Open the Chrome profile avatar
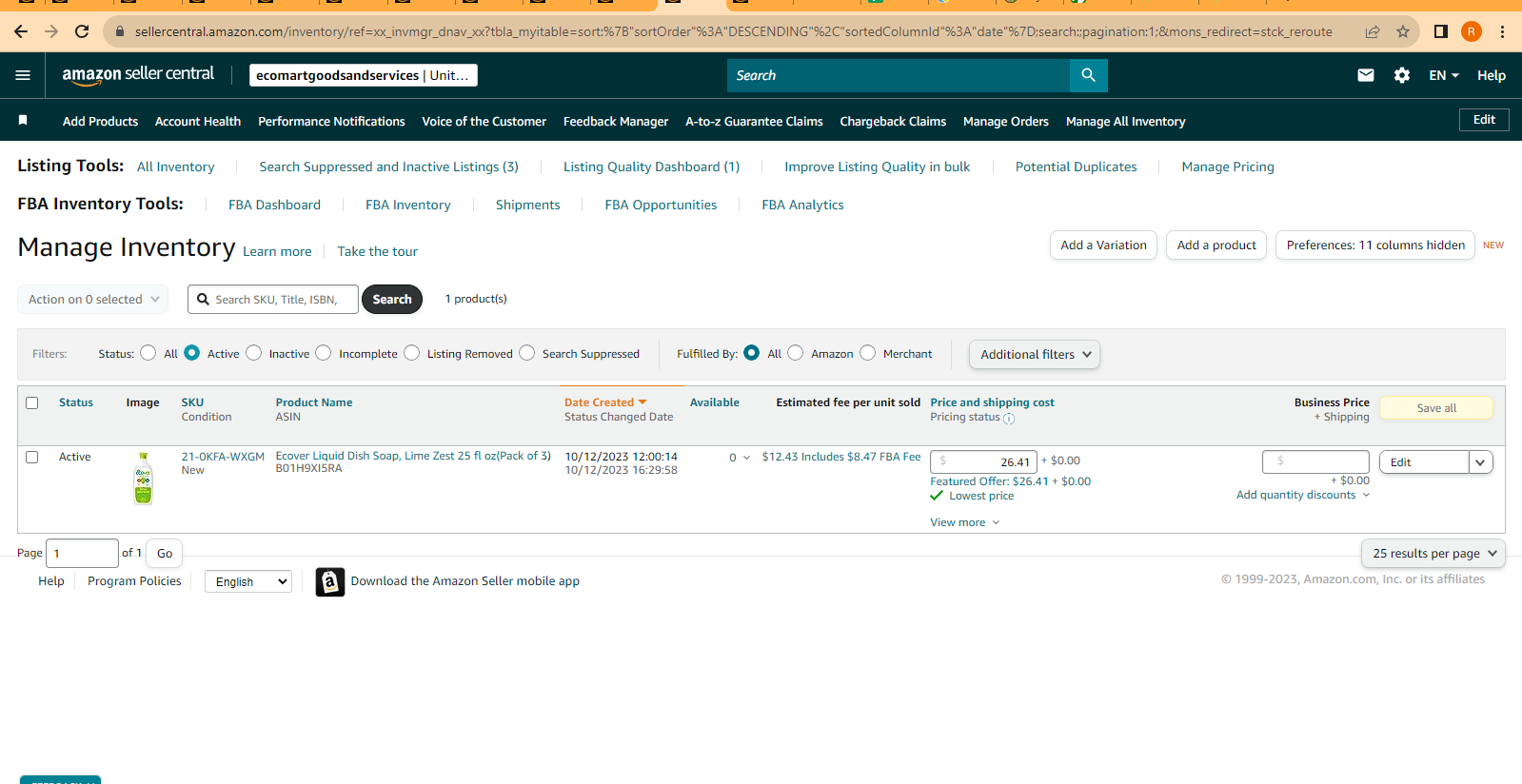 tap(1472, 31)
